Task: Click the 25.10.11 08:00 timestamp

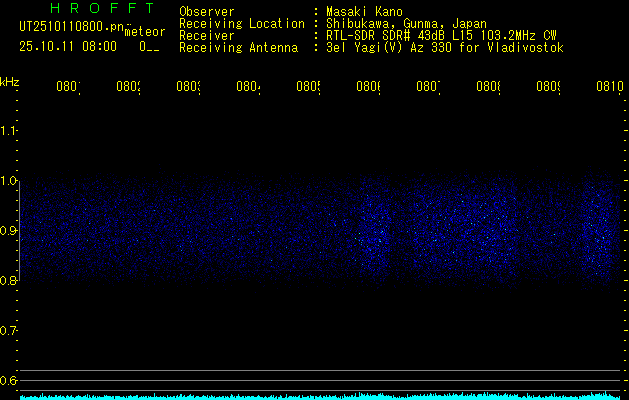Action: point(68,46)
